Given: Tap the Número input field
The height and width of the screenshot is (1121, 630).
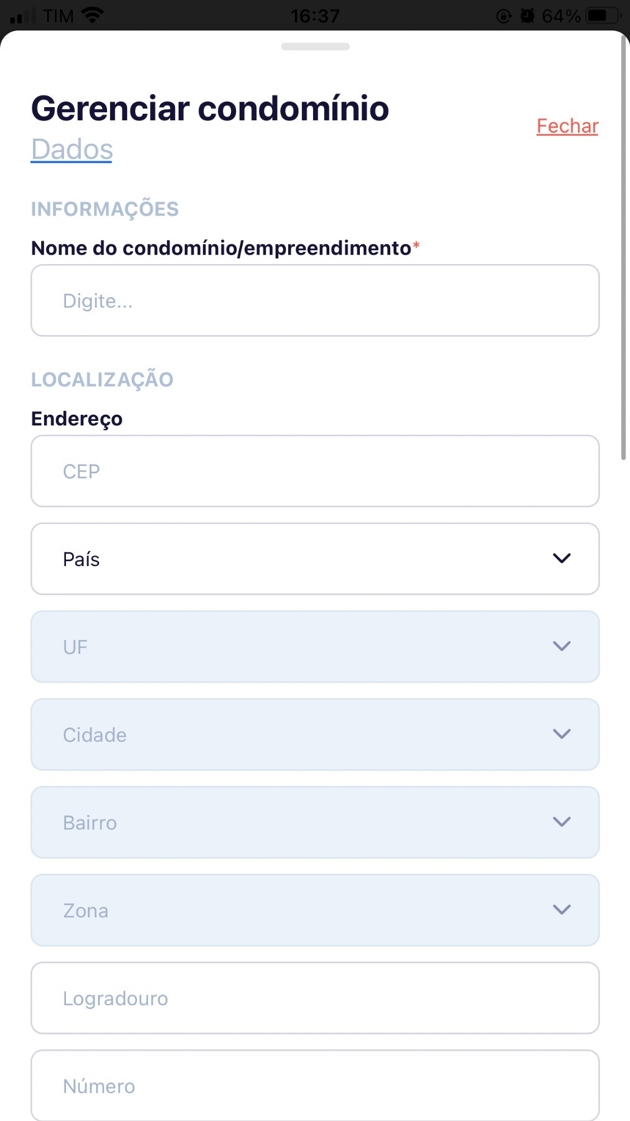Looking at the screenshot, I should pyautogui.click(x=315, y=1085).
